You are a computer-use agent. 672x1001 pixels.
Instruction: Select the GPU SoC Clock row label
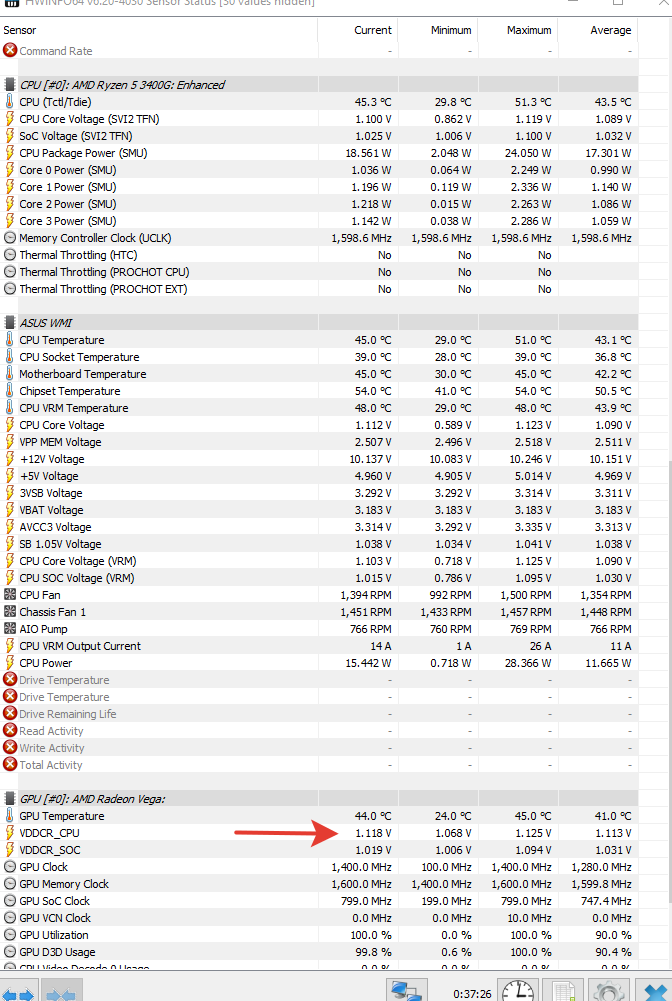point(55,901)
